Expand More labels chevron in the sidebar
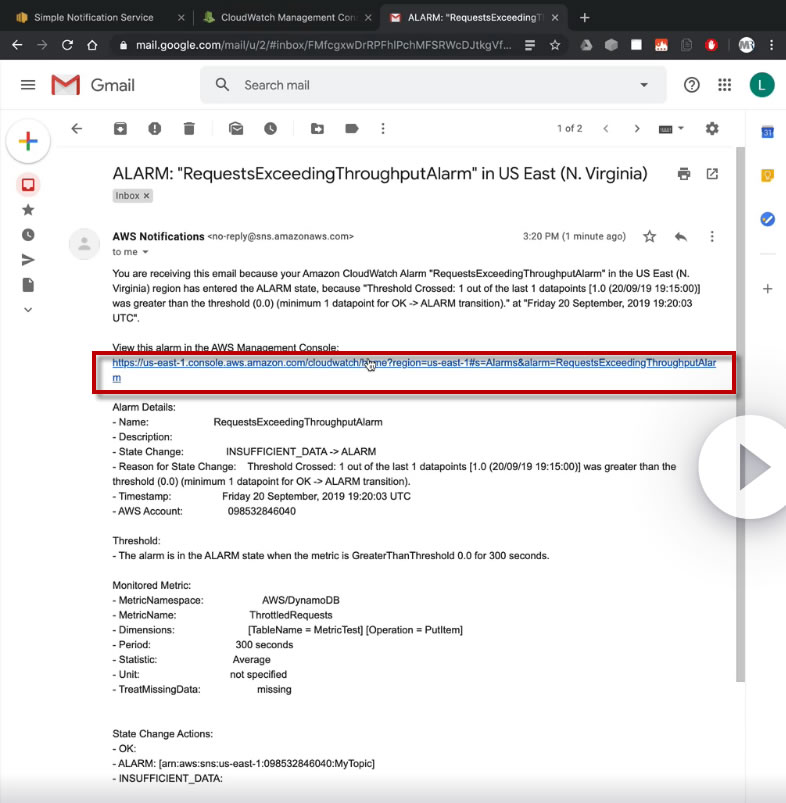This screenshot has height=803, width=786. 28,309
